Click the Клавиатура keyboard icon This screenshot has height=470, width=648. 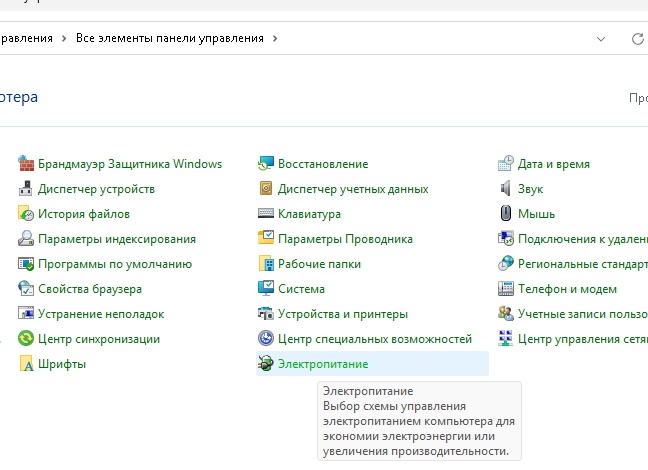[x=266, y=213]
